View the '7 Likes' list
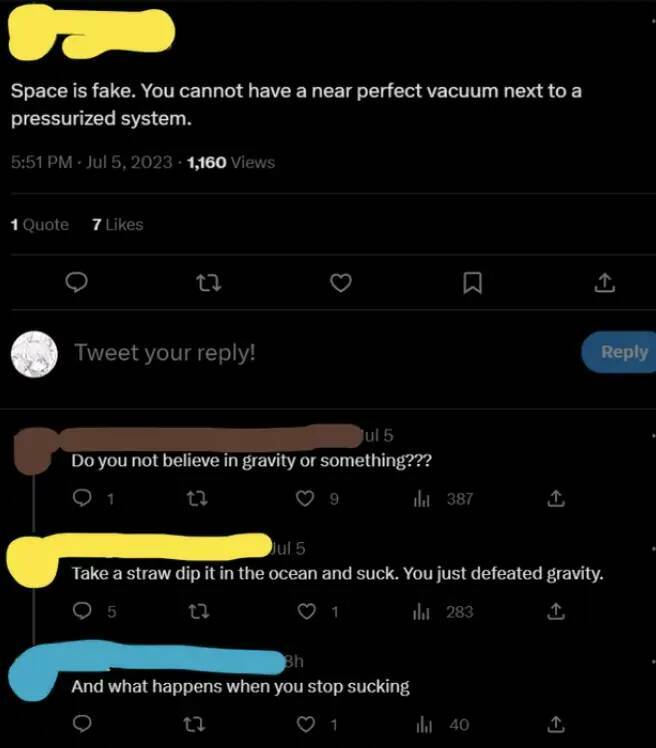 (117, 225)
